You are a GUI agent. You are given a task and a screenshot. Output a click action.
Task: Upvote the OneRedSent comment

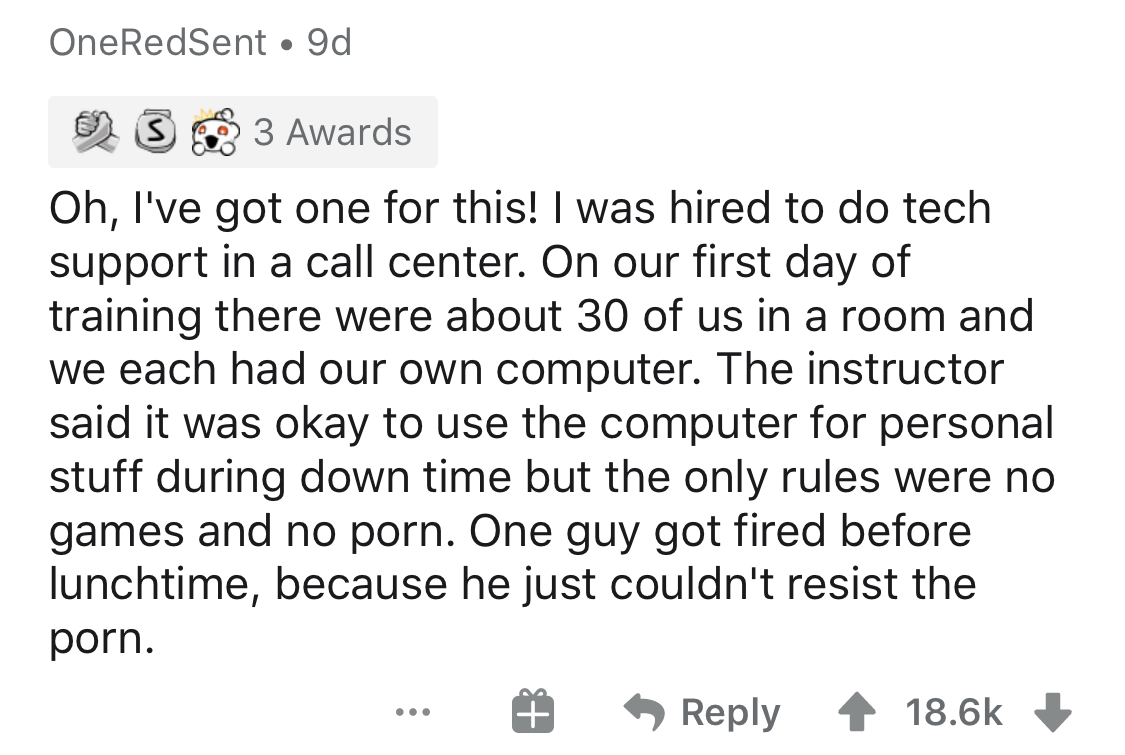click(x=858, y=712)
